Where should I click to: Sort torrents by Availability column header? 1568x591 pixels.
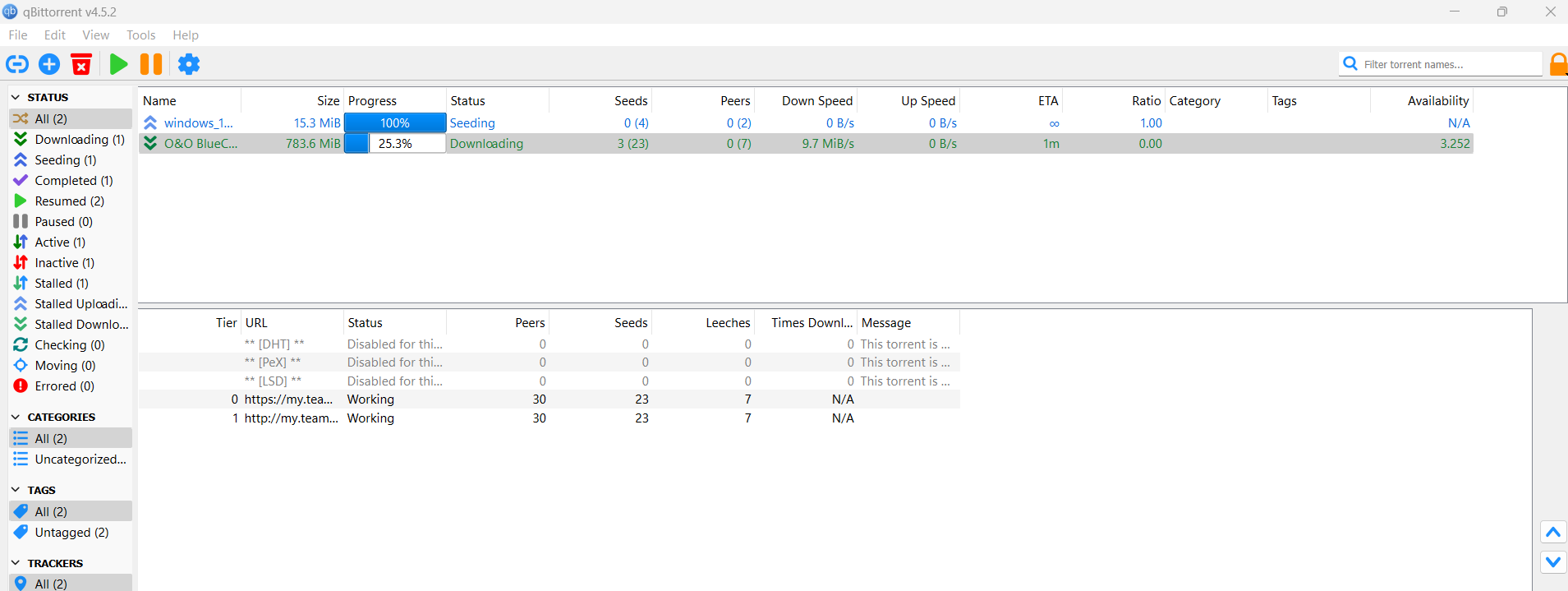(1422, 100)
